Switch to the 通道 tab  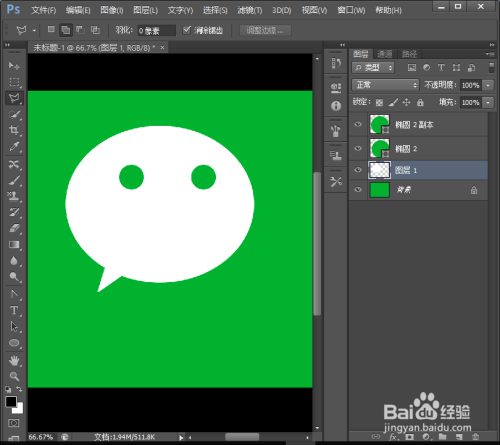385,54
